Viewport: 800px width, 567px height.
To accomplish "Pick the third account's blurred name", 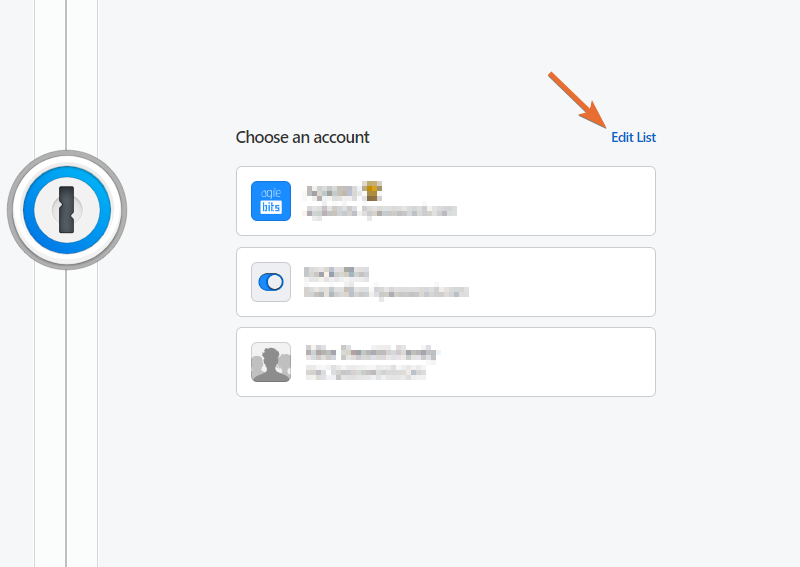I will tap(371, 353).
